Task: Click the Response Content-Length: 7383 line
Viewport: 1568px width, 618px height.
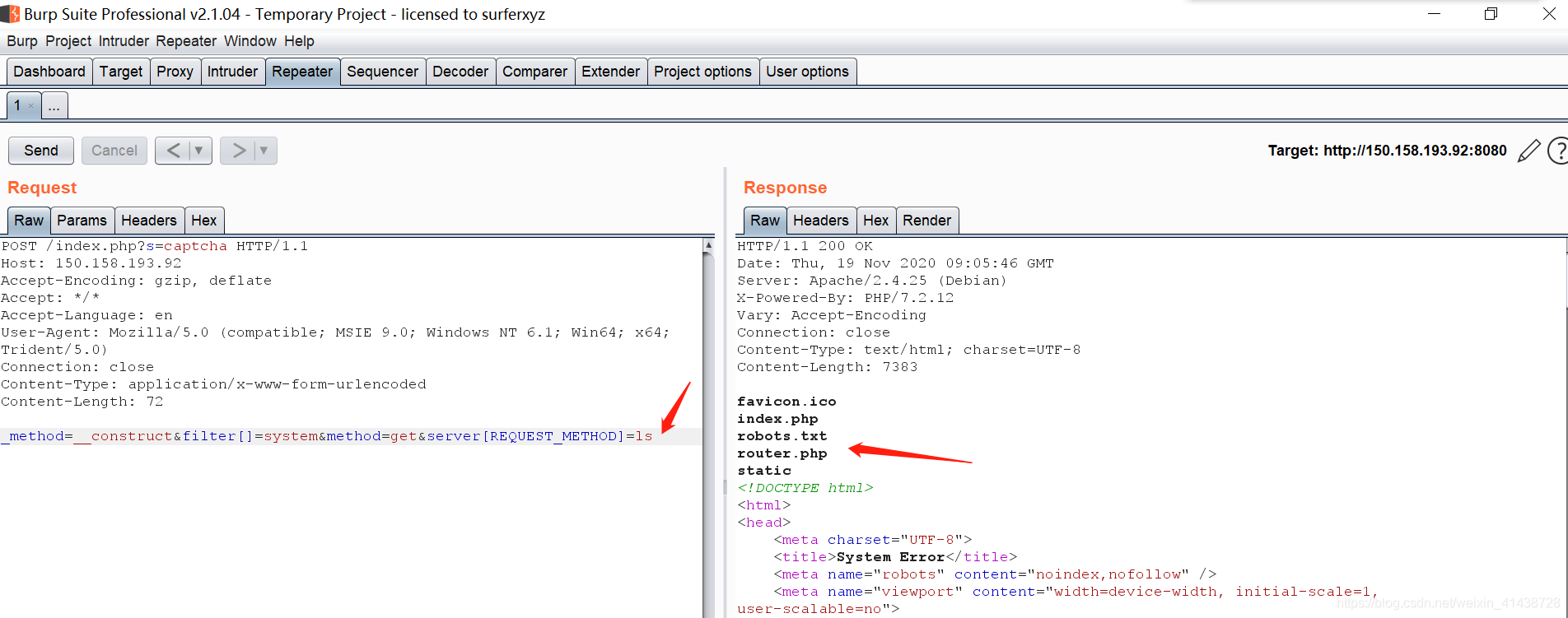Action: pyautogui.click(x=827, y=367)
